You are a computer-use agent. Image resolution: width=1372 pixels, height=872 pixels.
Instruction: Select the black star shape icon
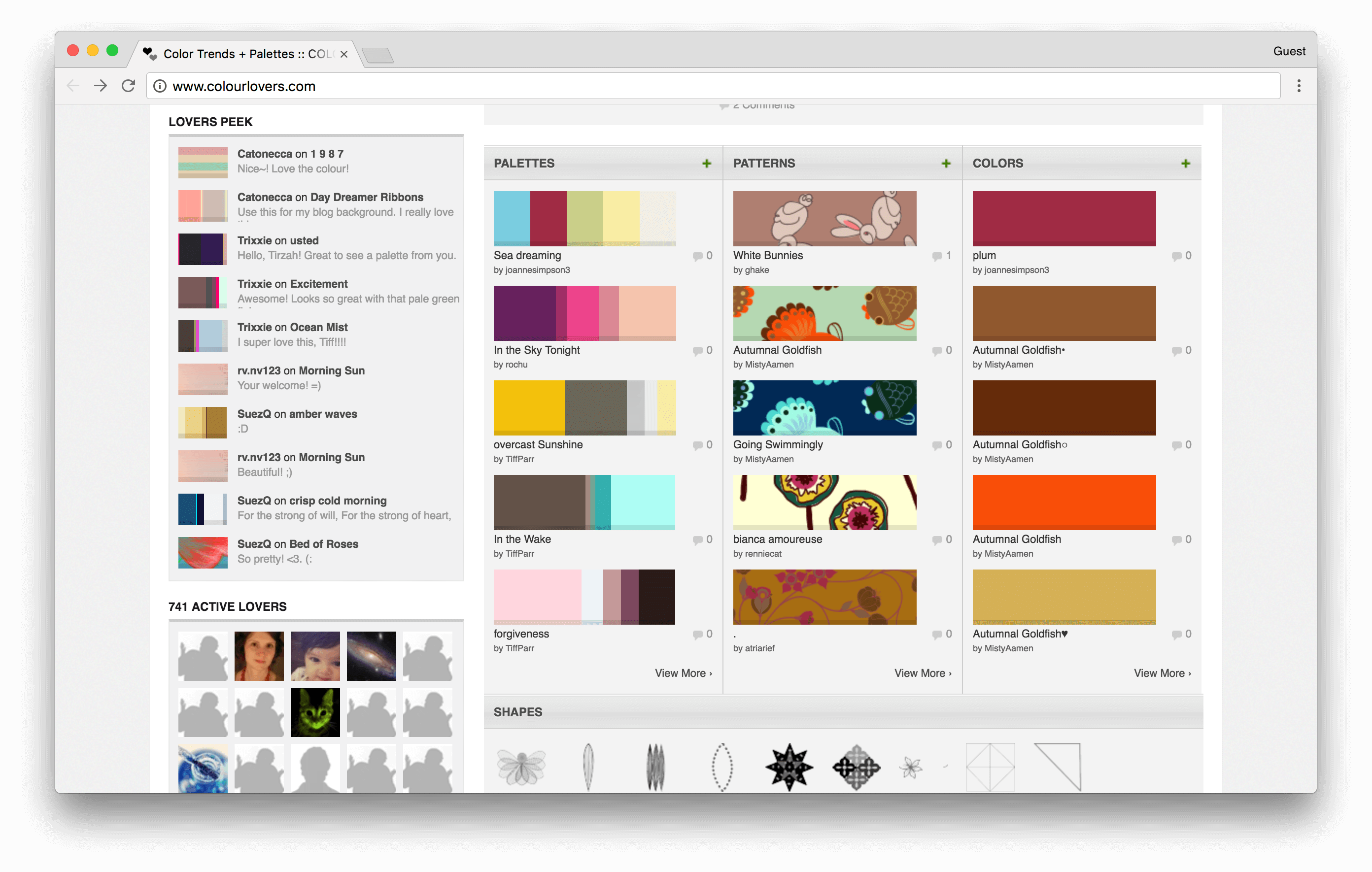(x=789, y=767)
